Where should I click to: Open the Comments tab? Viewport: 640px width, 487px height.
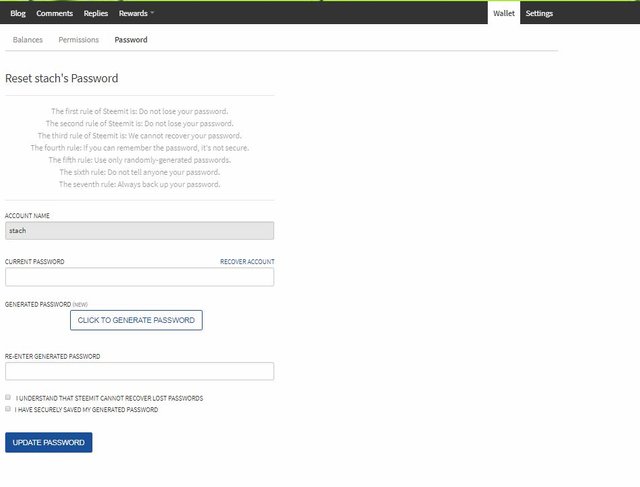tap(54, 13)
